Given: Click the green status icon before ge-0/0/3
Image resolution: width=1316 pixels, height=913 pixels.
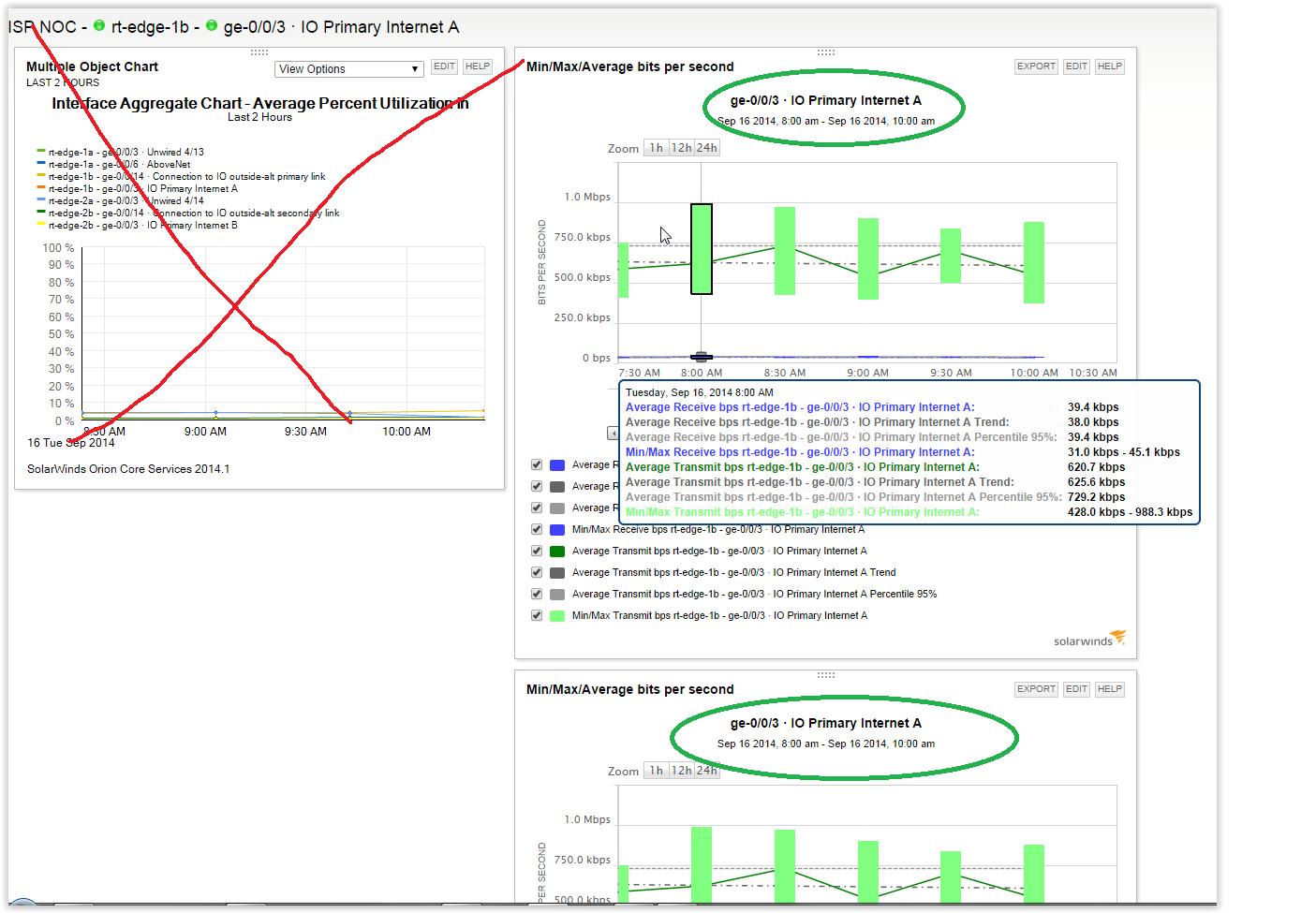Looking at the screenshot, I should point(211,25).
